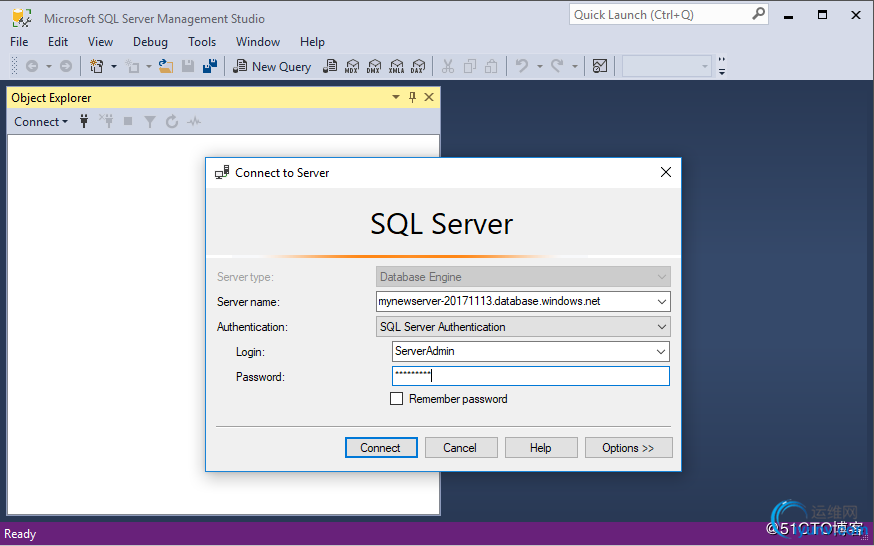874x546 pixels.
Task: Click the Copy toolbar icon
Action: (470, 66)
